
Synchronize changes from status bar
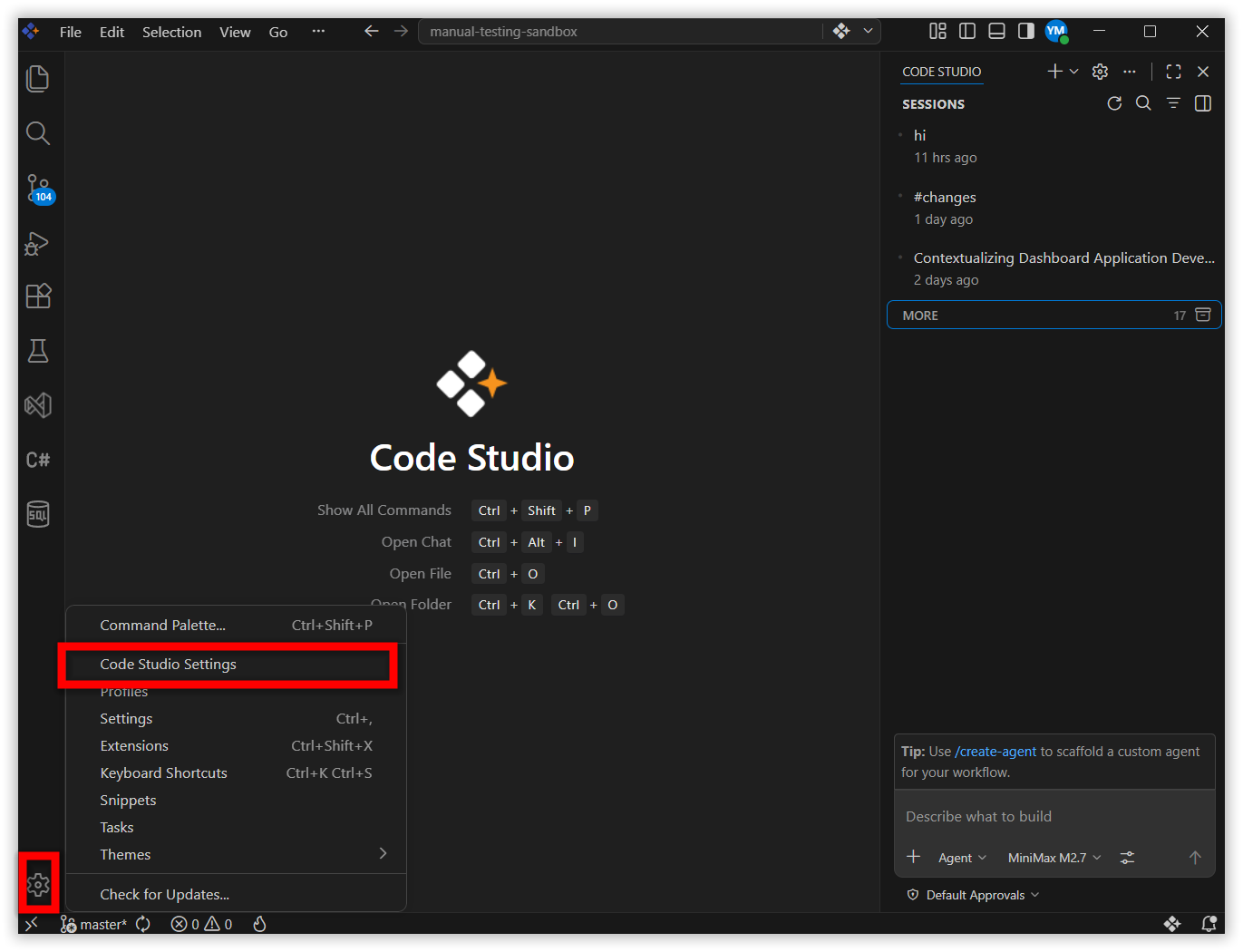tap(143, 924)
